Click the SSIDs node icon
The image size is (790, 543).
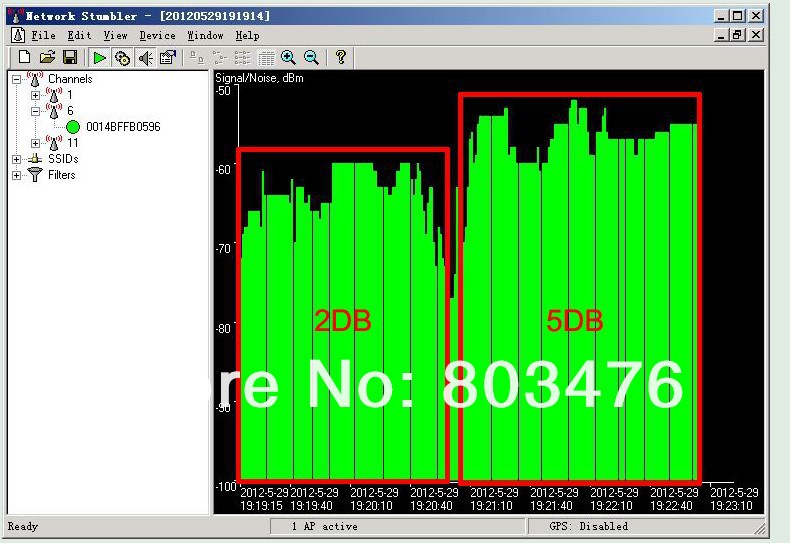35,159
